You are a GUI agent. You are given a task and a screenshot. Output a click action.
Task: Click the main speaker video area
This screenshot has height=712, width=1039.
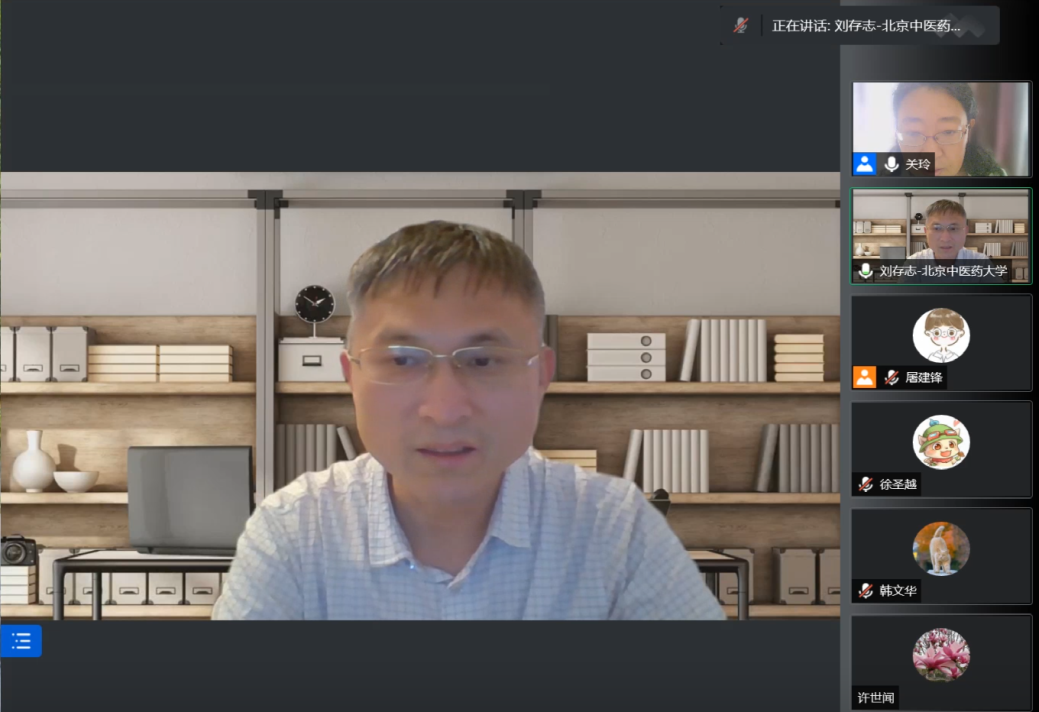(420, 400)
